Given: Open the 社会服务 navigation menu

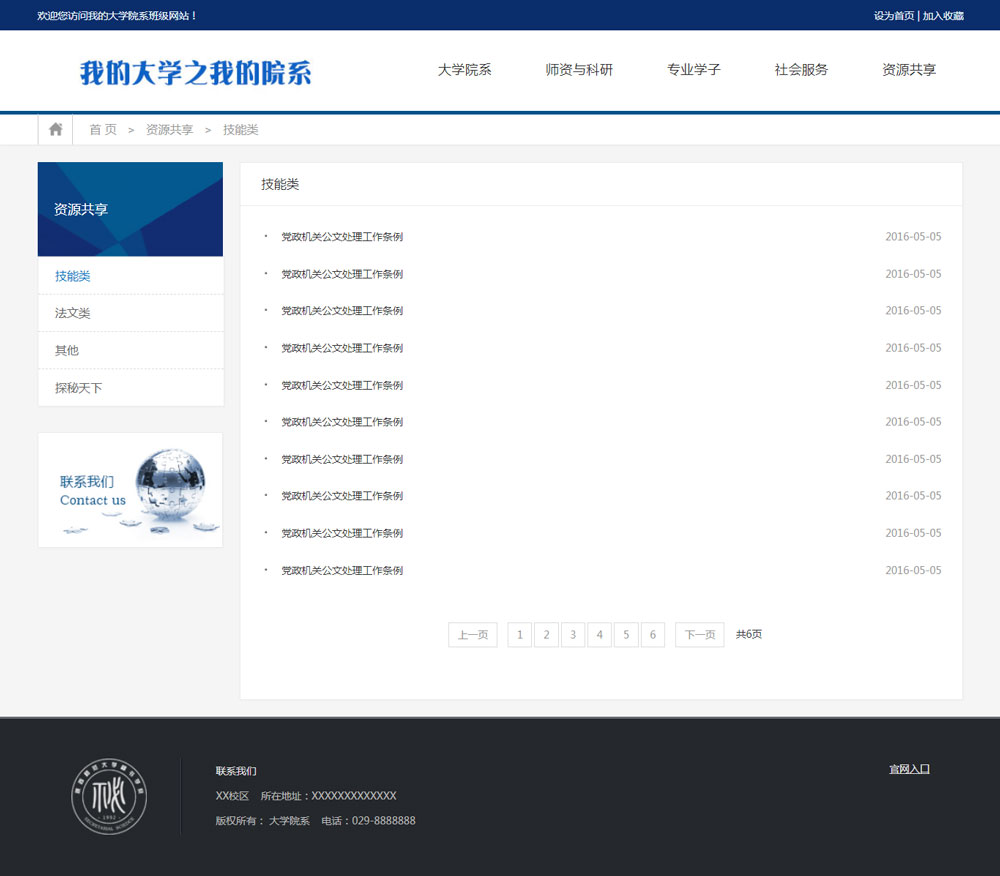Looking at the screenshot, I should coord(801,69).
